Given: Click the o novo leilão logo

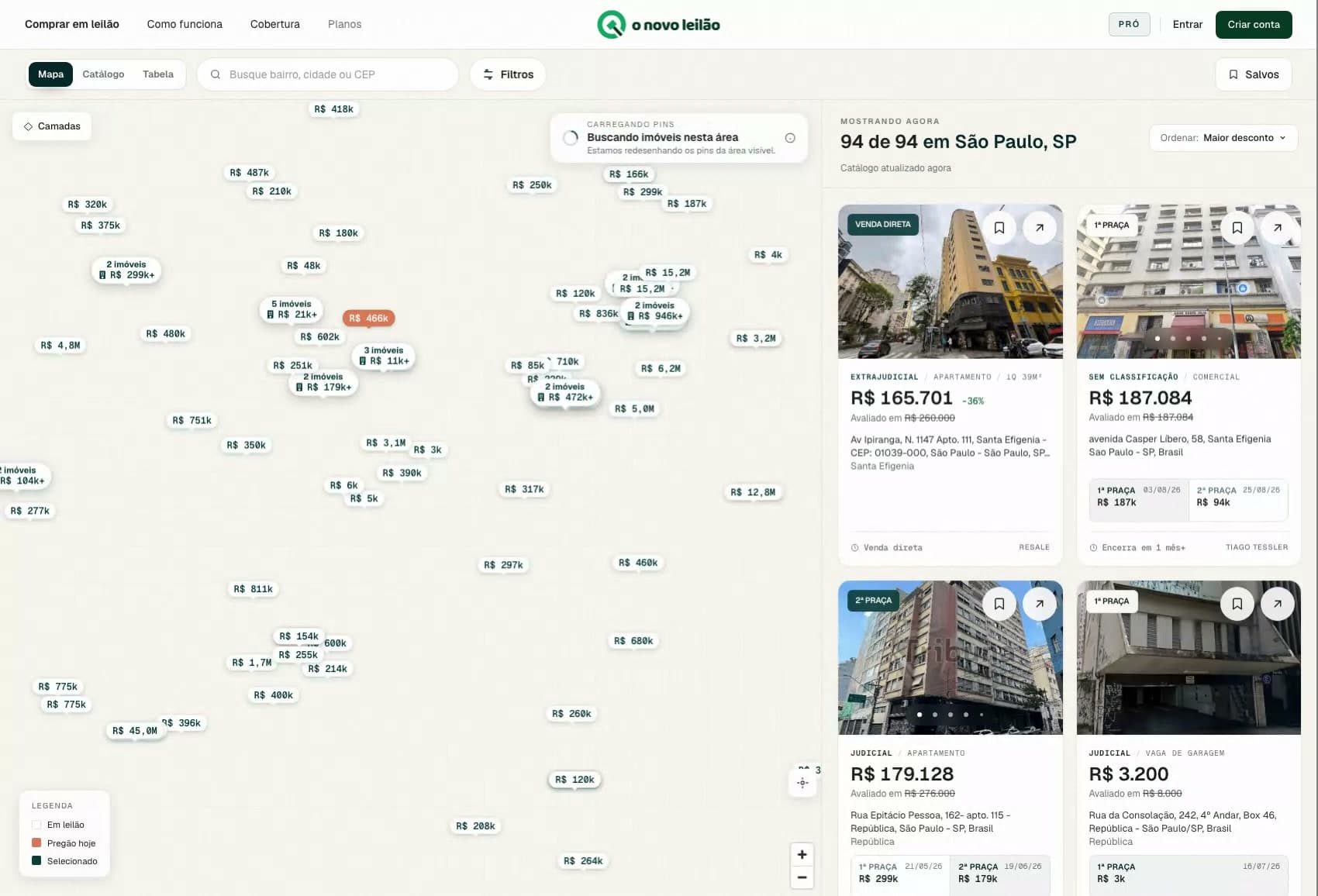Looking at the screenshot, I should 658,25.
